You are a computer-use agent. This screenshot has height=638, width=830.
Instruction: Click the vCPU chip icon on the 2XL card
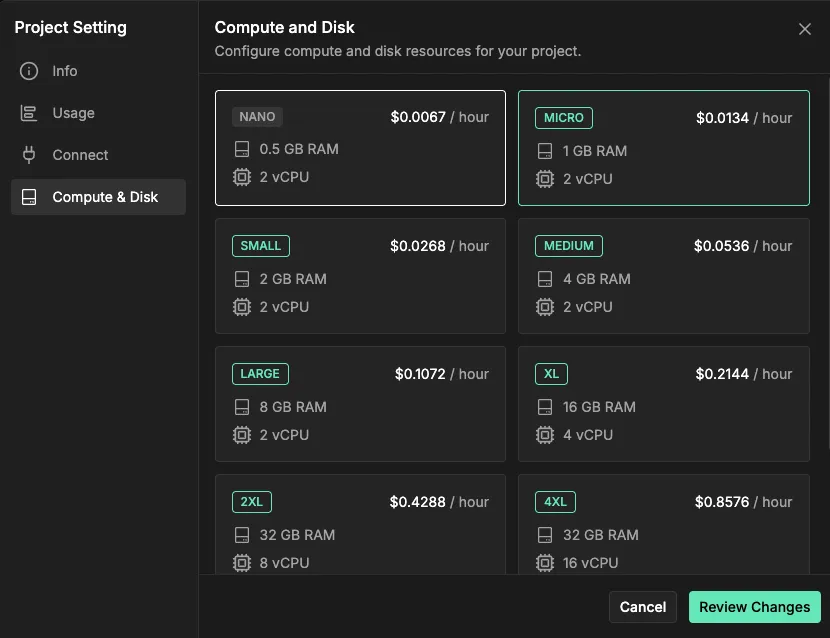242,562
